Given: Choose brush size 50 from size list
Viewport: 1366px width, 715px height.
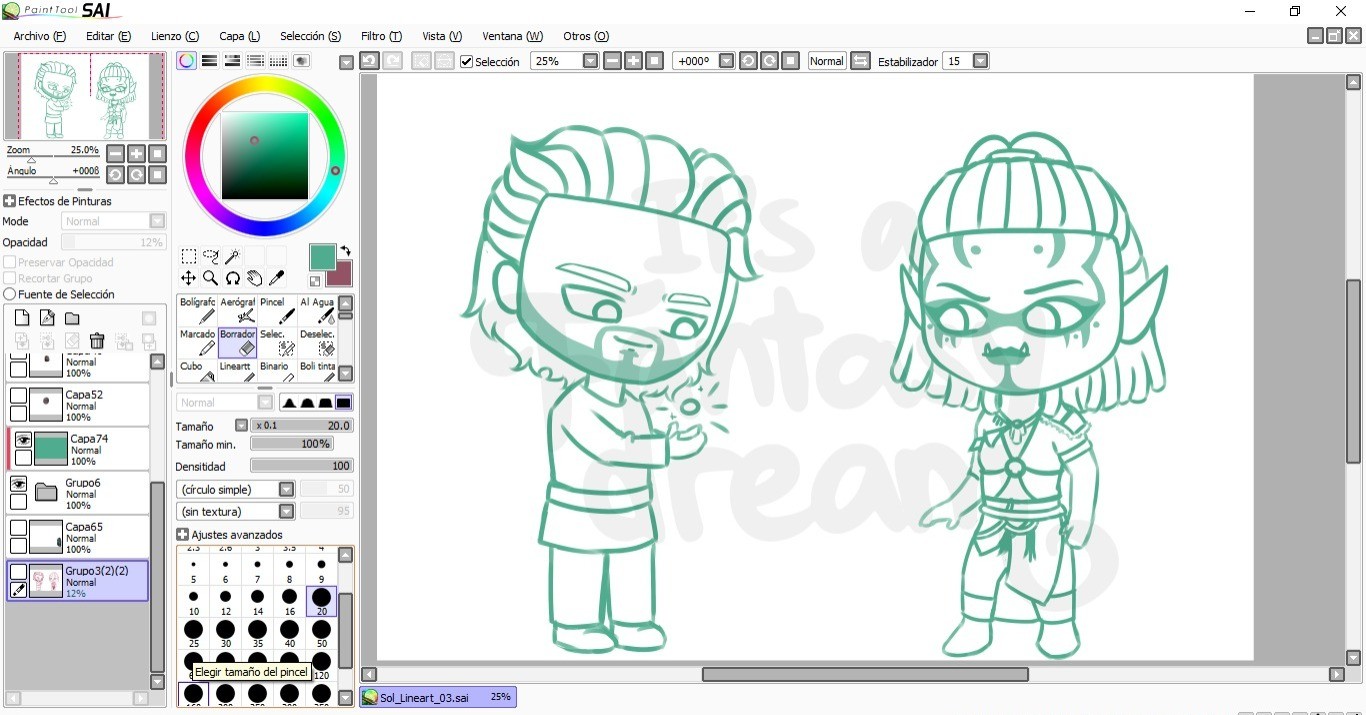Looking at the screenshot, I should coord(321,630).
